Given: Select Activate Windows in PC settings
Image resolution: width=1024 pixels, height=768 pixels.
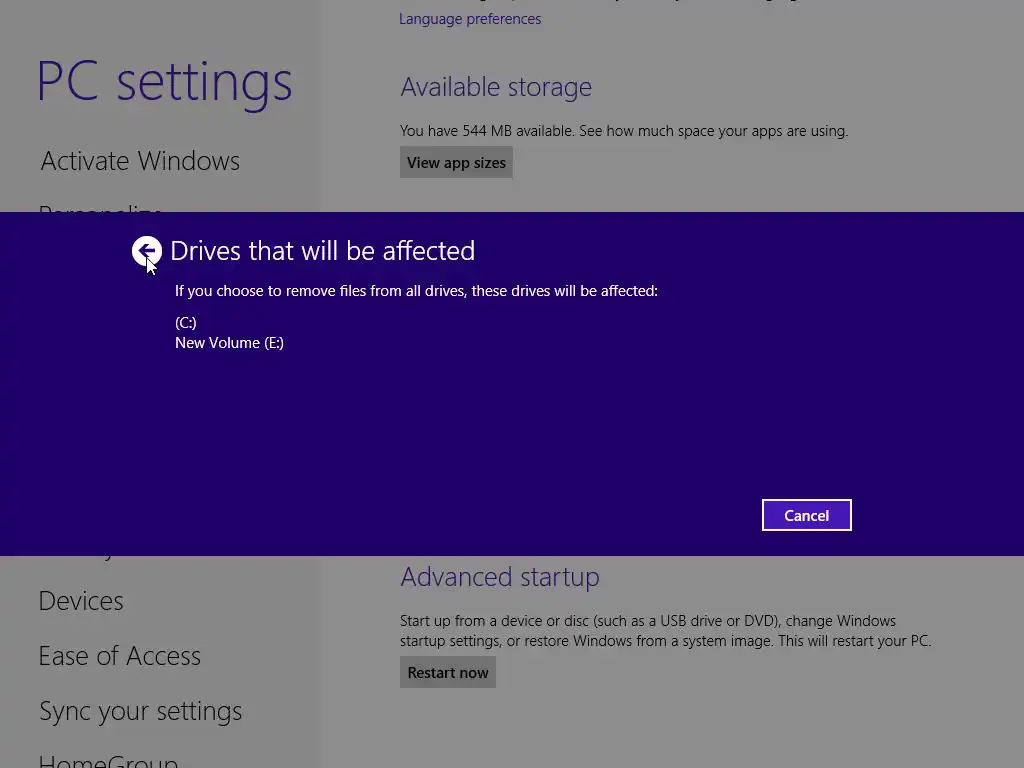Looking at the screenshot, I should pos(140,161).
